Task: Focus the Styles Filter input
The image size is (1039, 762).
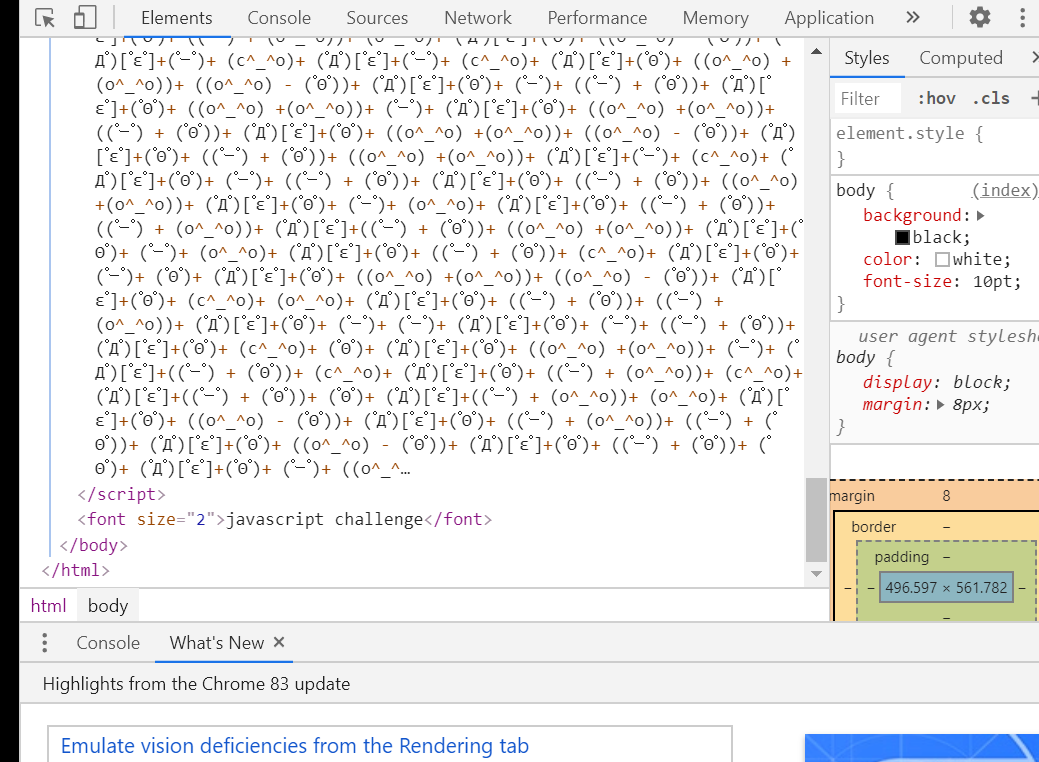Action: coord(867,99)
